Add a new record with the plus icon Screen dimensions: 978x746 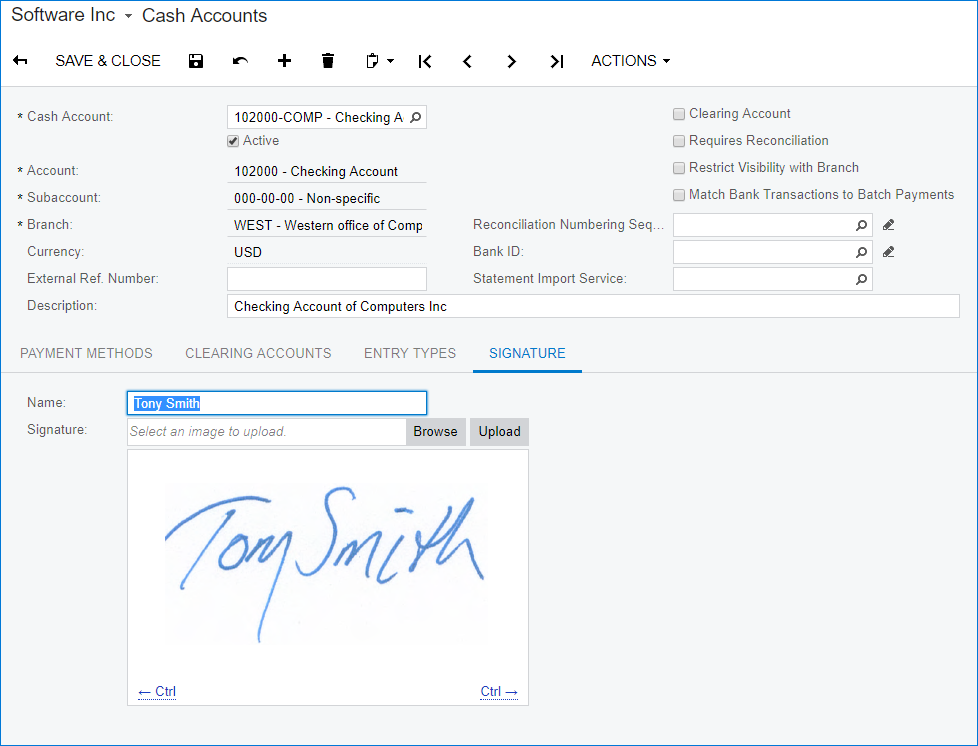284,61
